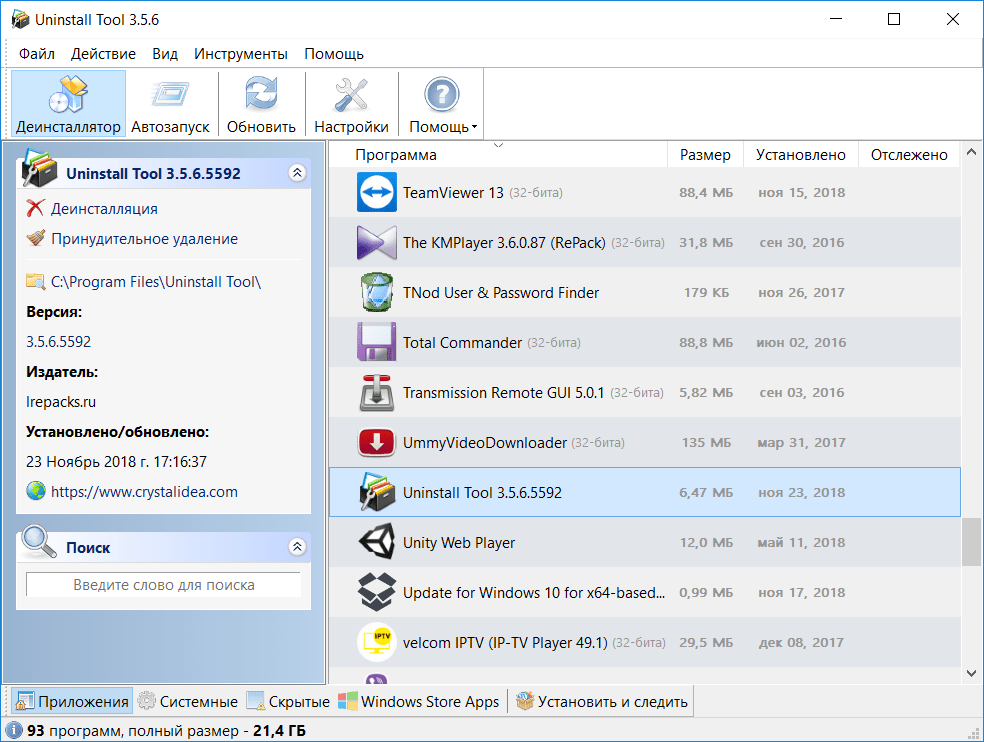984x742 pixels.
Task: Click the Total Commander floppy icon
Action: 377,342
